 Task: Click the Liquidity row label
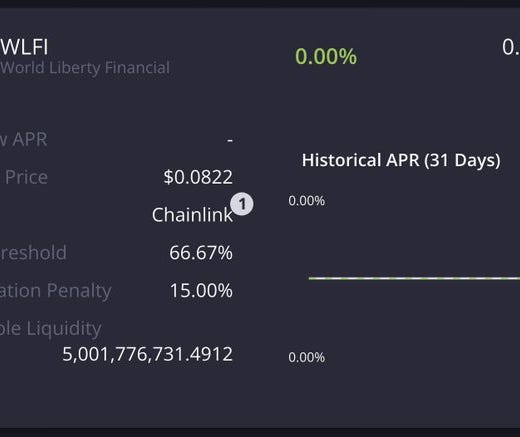point(50,329)
